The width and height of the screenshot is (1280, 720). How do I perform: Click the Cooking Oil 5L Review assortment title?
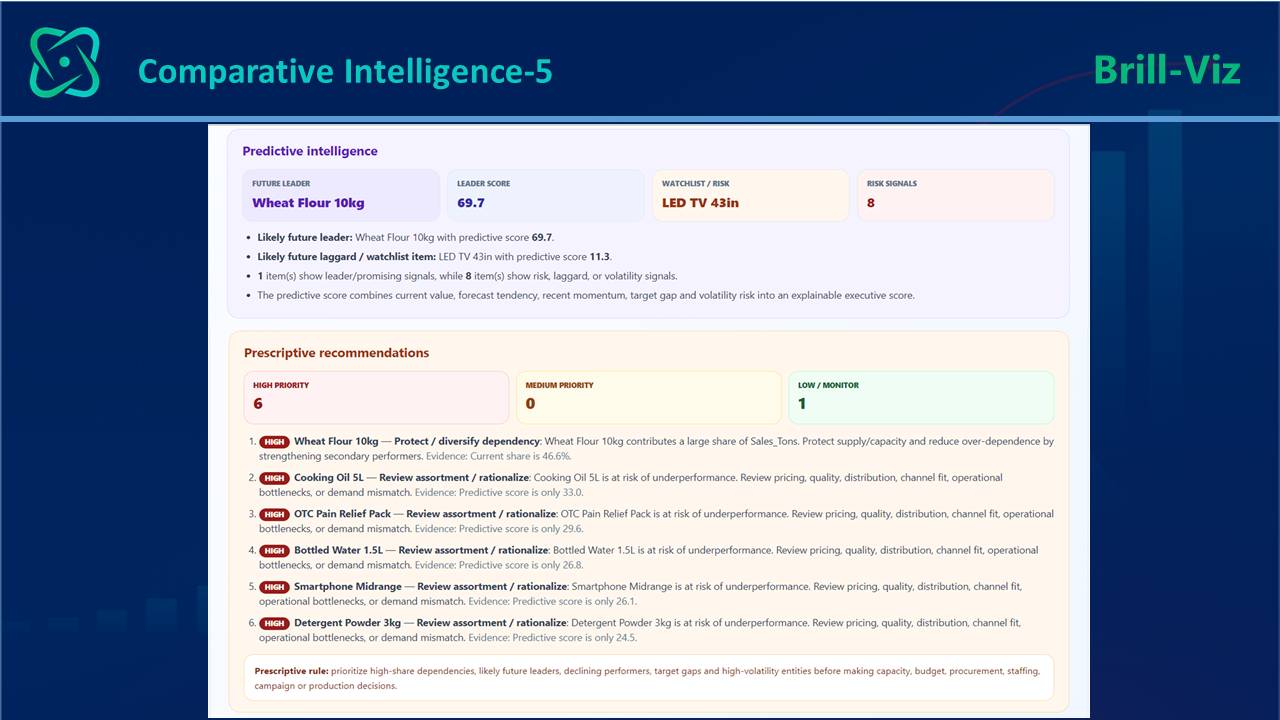coord(410,478)
